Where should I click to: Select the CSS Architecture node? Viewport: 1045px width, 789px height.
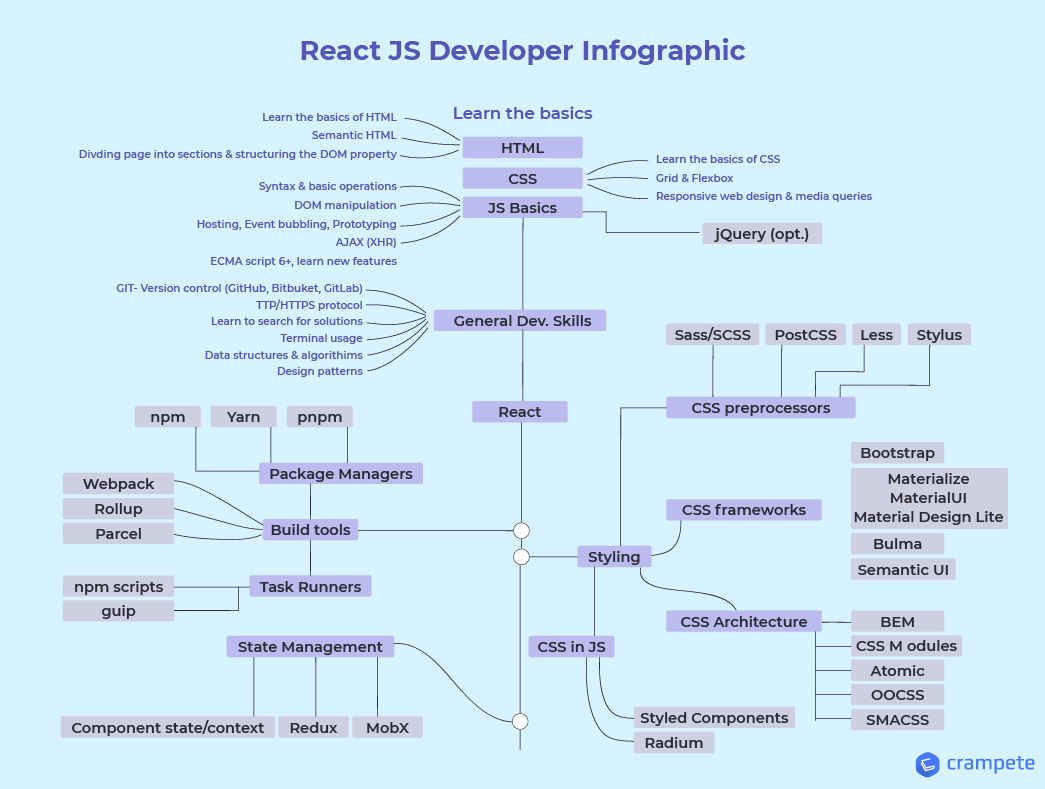pos(743,621)
